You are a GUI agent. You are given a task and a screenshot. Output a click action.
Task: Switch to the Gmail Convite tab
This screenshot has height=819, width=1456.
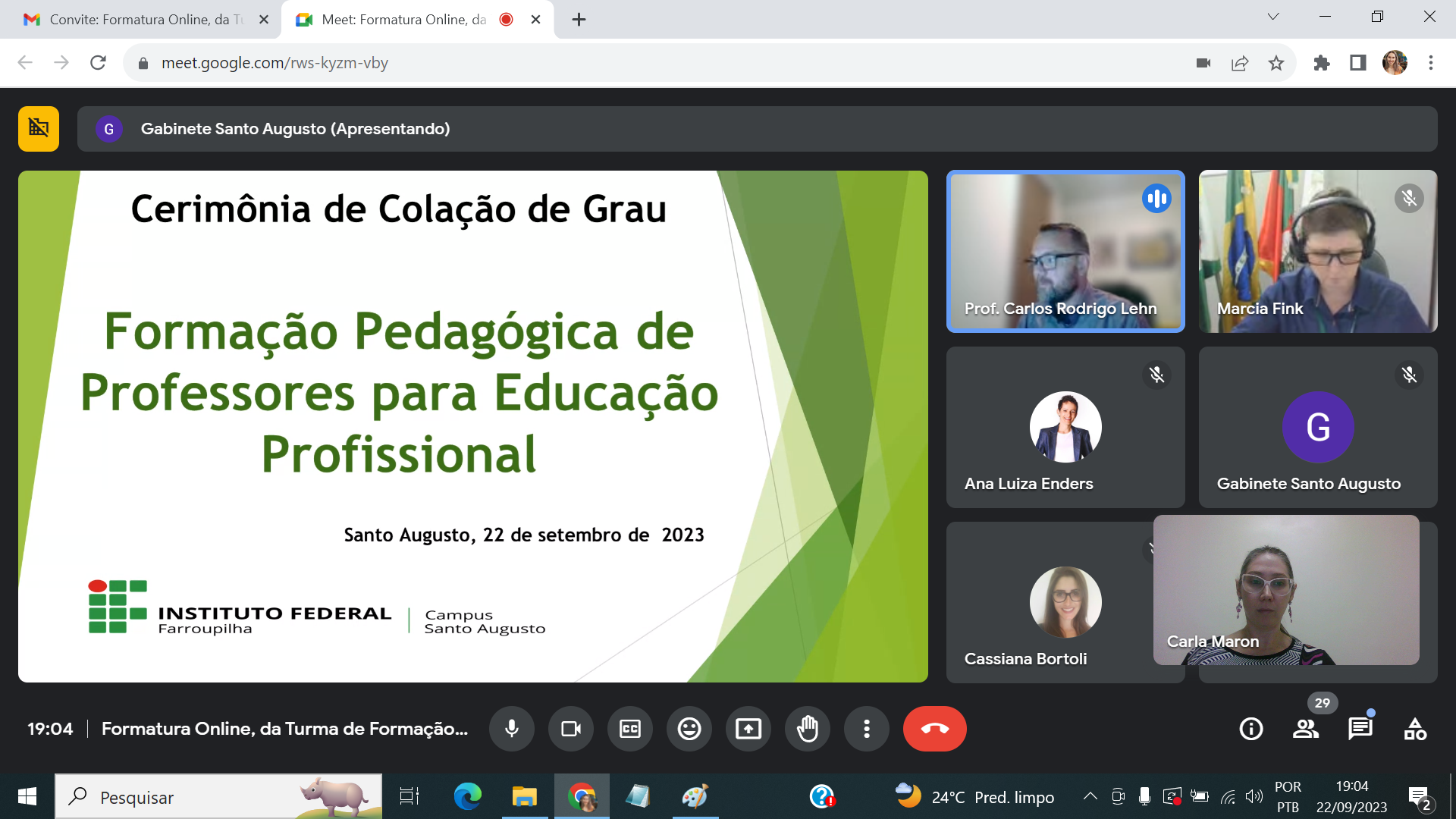(140, 20)
